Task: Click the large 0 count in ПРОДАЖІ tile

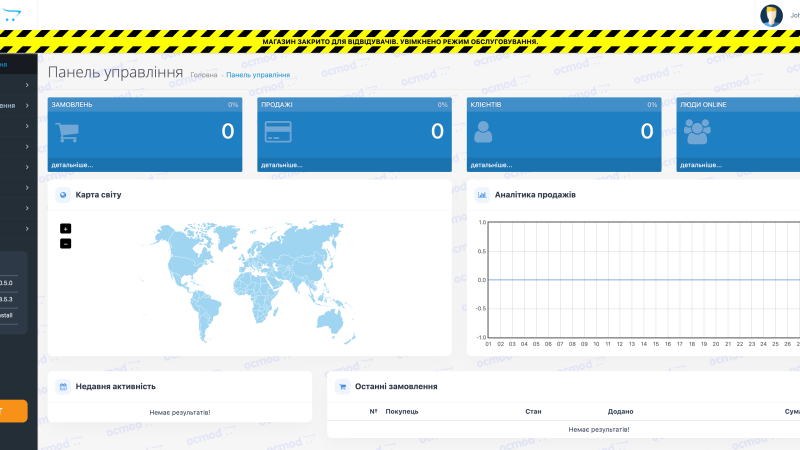Action: (x=437, y=132)
